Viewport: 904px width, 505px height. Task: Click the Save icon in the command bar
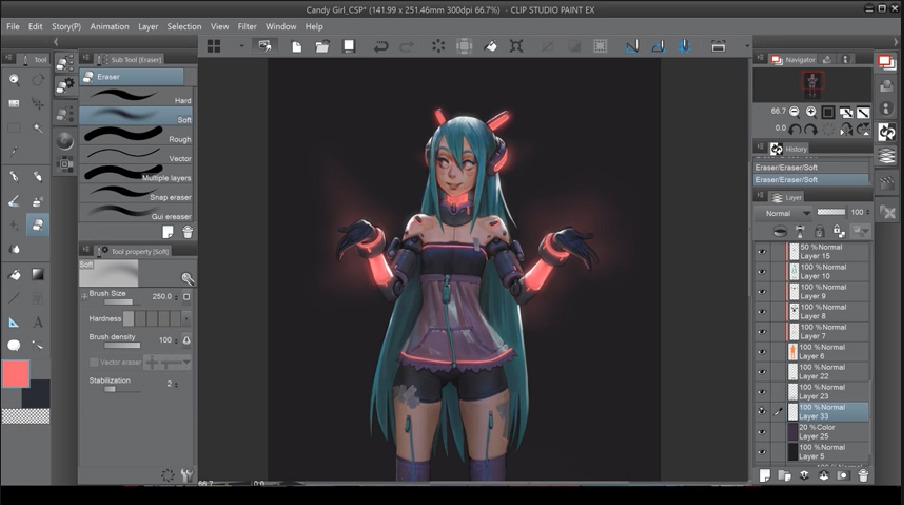tap(349, 46)
